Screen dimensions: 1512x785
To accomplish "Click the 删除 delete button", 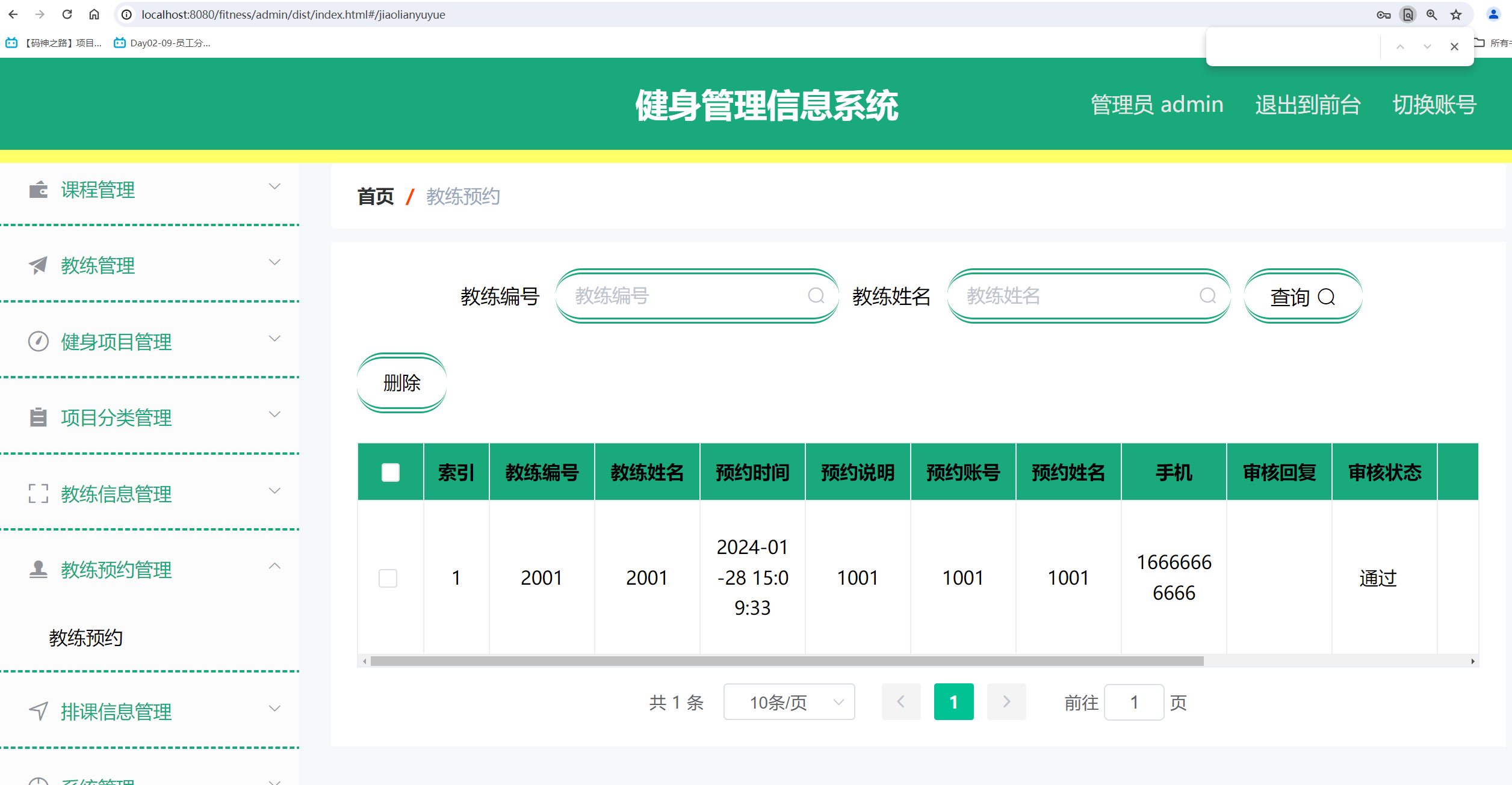I will coord(401,383).
